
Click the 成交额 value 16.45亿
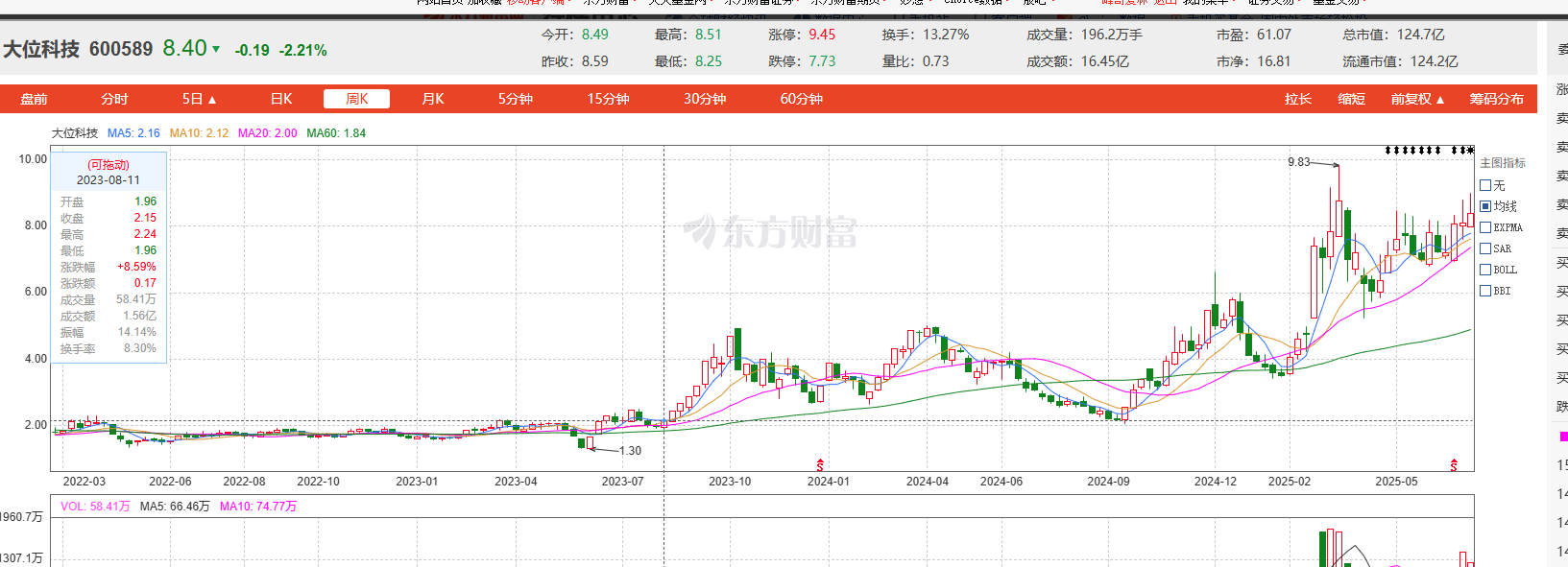pyautogui.click(x=1105, y=61)
